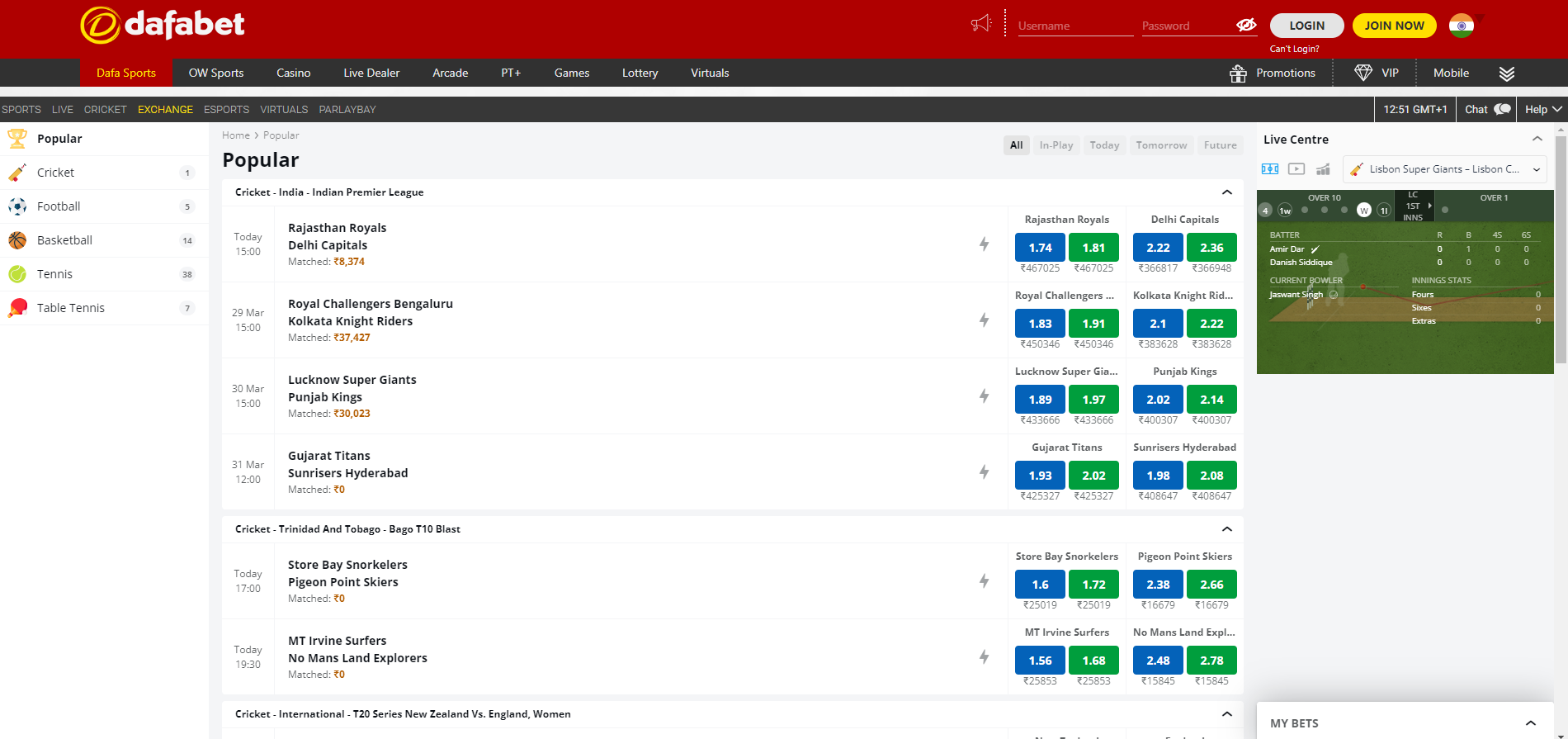
Task: Open the Mobile link
Action: (x=1451, y=73)
